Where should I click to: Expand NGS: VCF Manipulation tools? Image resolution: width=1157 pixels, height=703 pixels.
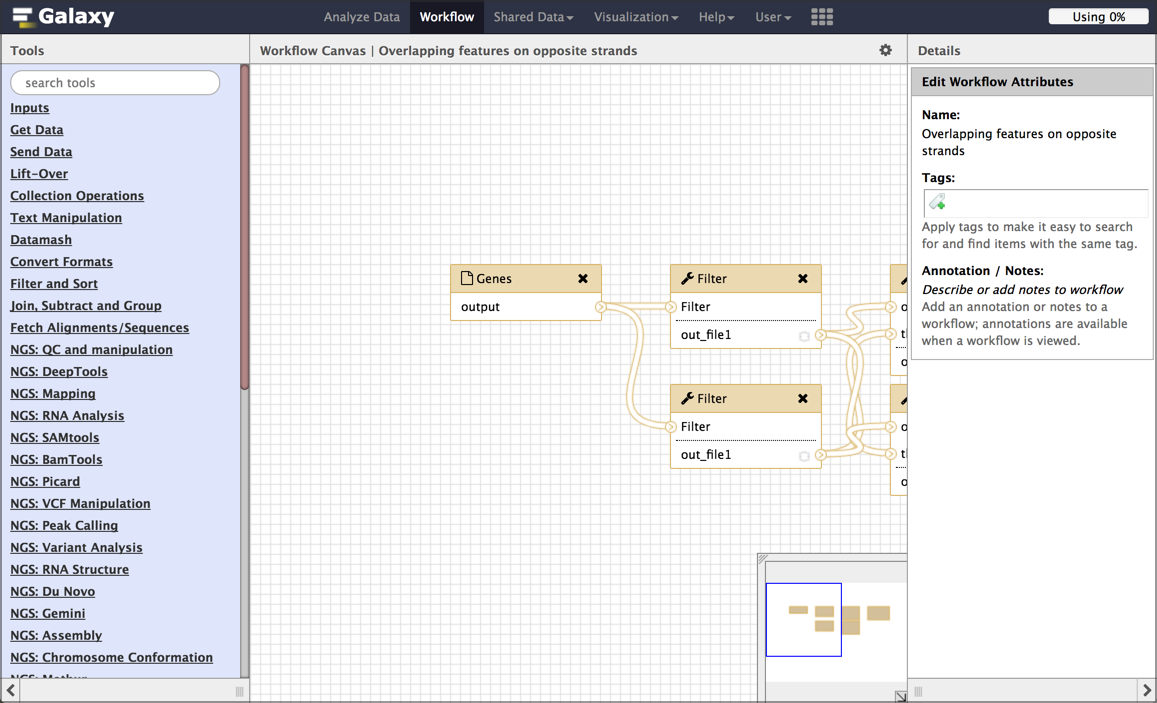tap(80, 504)
